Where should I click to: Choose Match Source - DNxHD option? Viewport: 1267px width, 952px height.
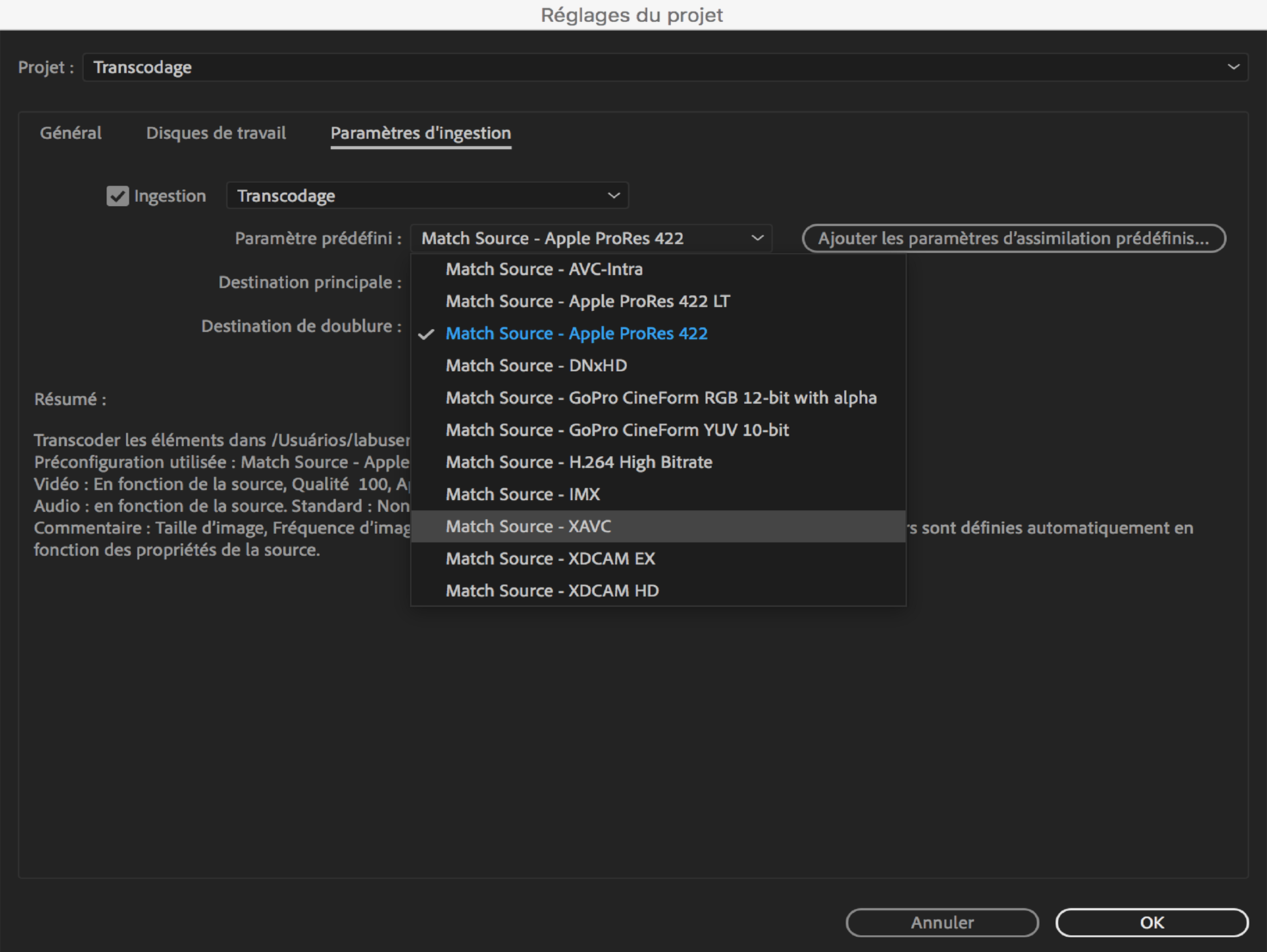coord(536,365)
